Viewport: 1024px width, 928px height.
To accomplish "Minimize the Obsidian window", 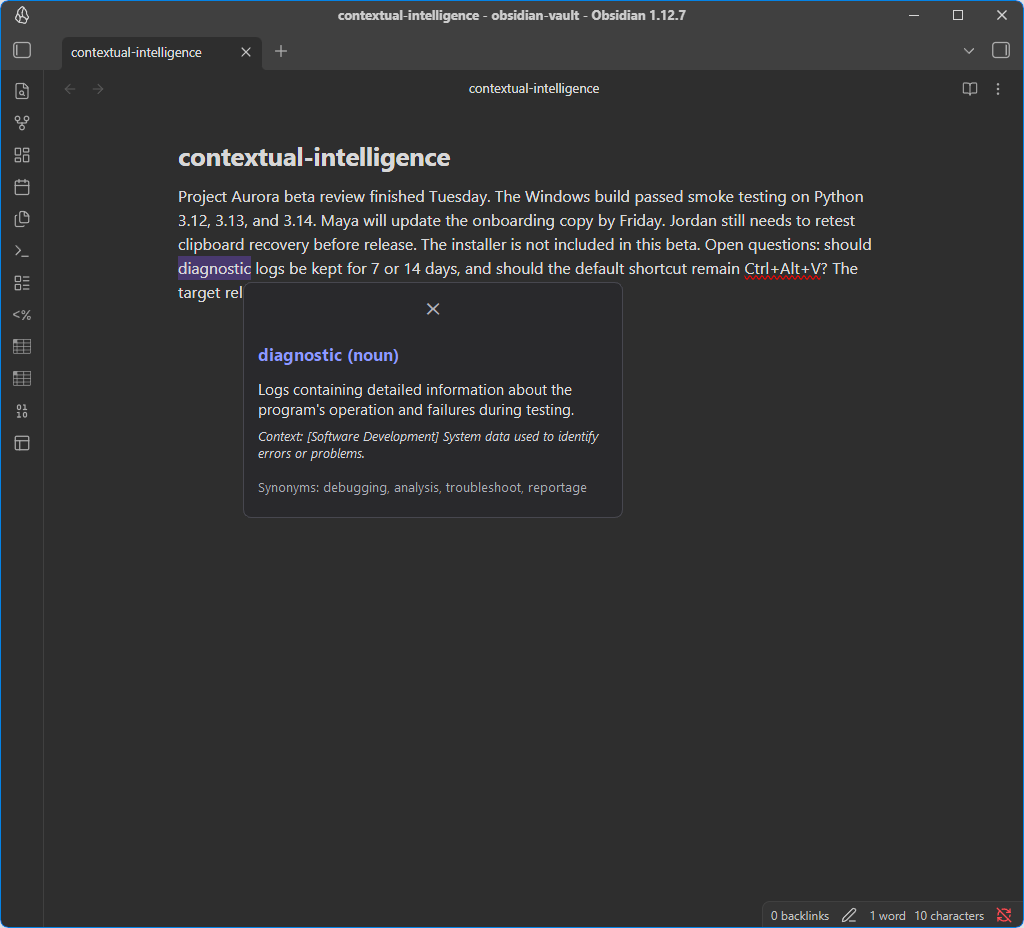I will [914, 15].
